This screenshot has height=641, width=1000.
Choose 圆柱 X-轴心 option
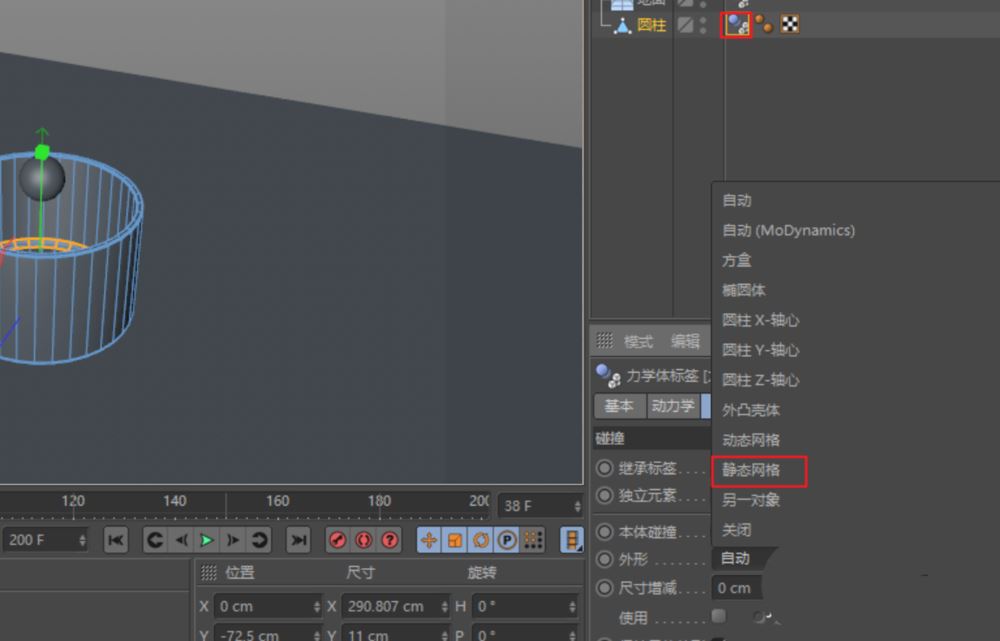pos(760,320)
